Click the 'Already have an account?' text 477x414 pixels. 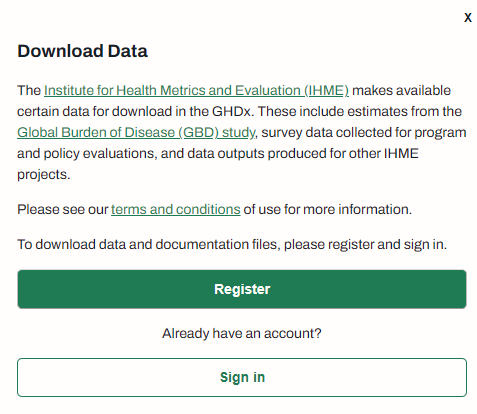[242, 333]
